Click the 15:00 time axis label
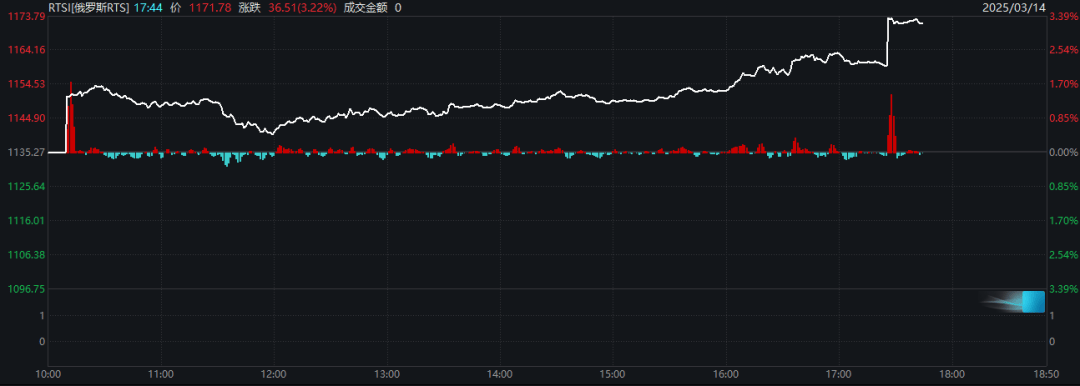This screenshot has height=386, width=1080. [x=612, y=374]
